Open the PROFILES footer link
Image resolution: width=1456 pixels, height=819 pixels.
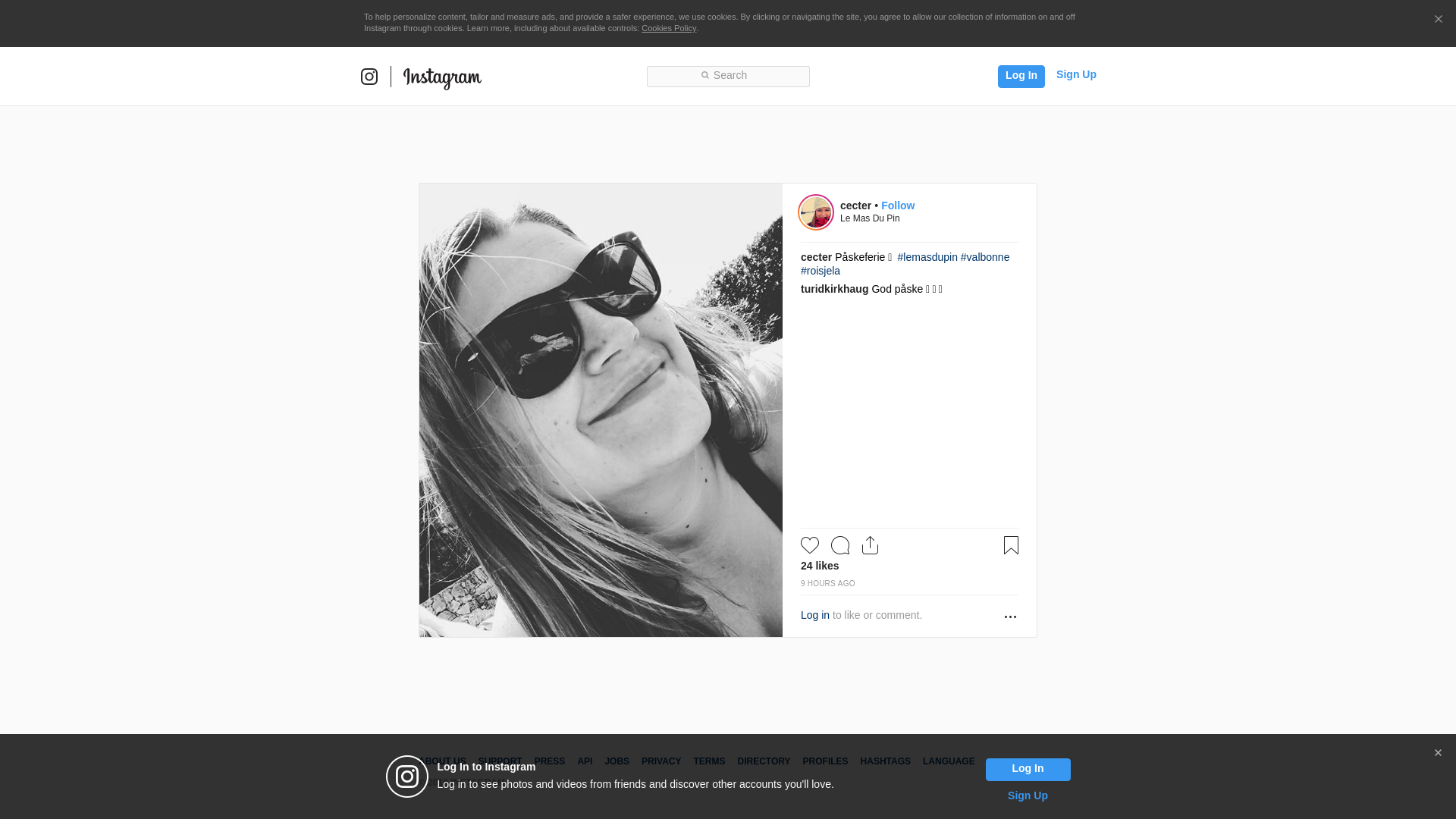click(x=825, y=761)
